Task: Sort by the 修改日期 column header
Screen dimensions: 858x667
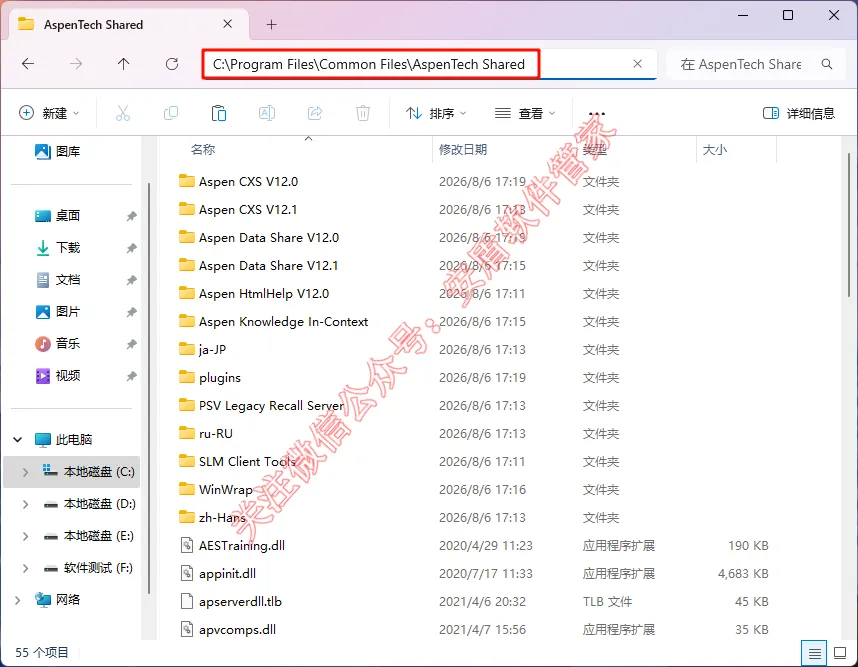Action: [x=463, y=149]
